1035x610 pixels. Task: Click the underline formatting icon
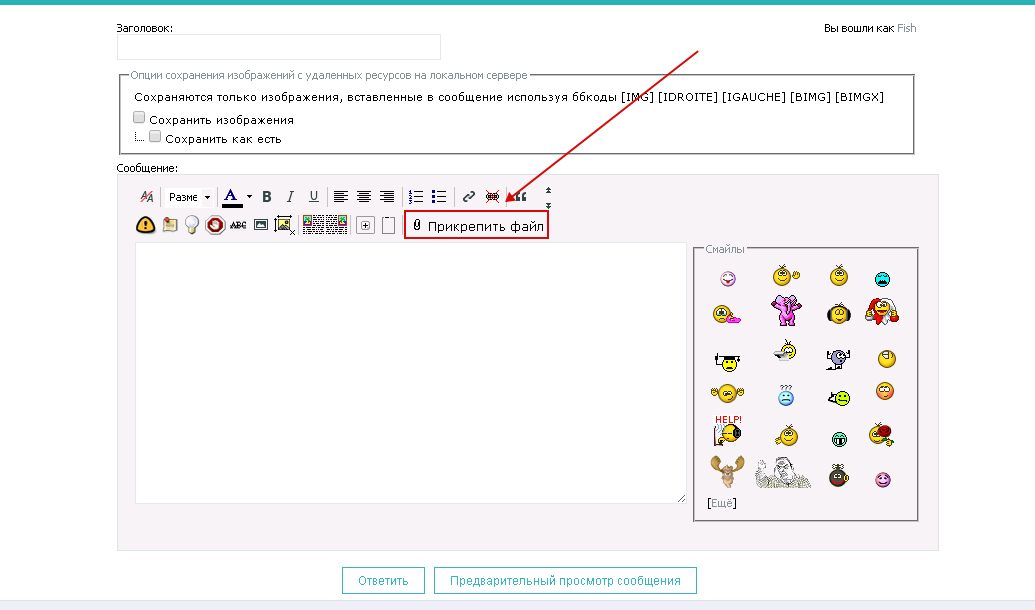313,197
